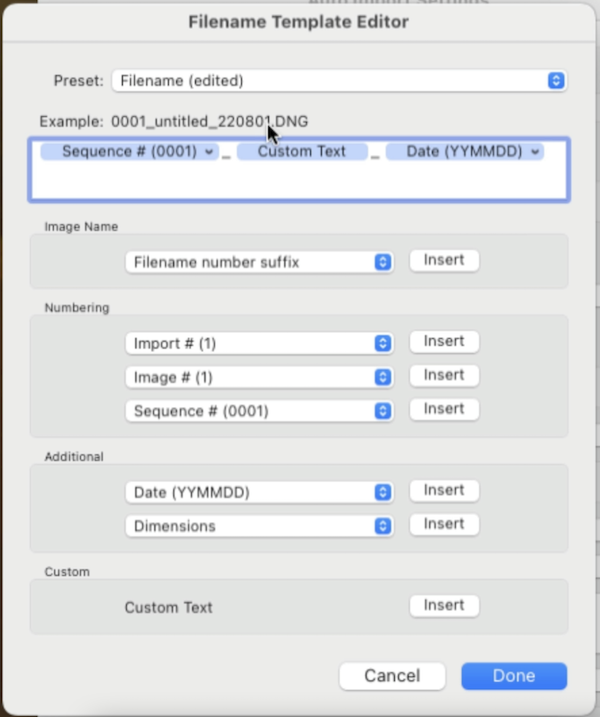Click the Sequence # (0001) token chevron
Viewport: 600px width, 717px height.
tap(208, 152)
